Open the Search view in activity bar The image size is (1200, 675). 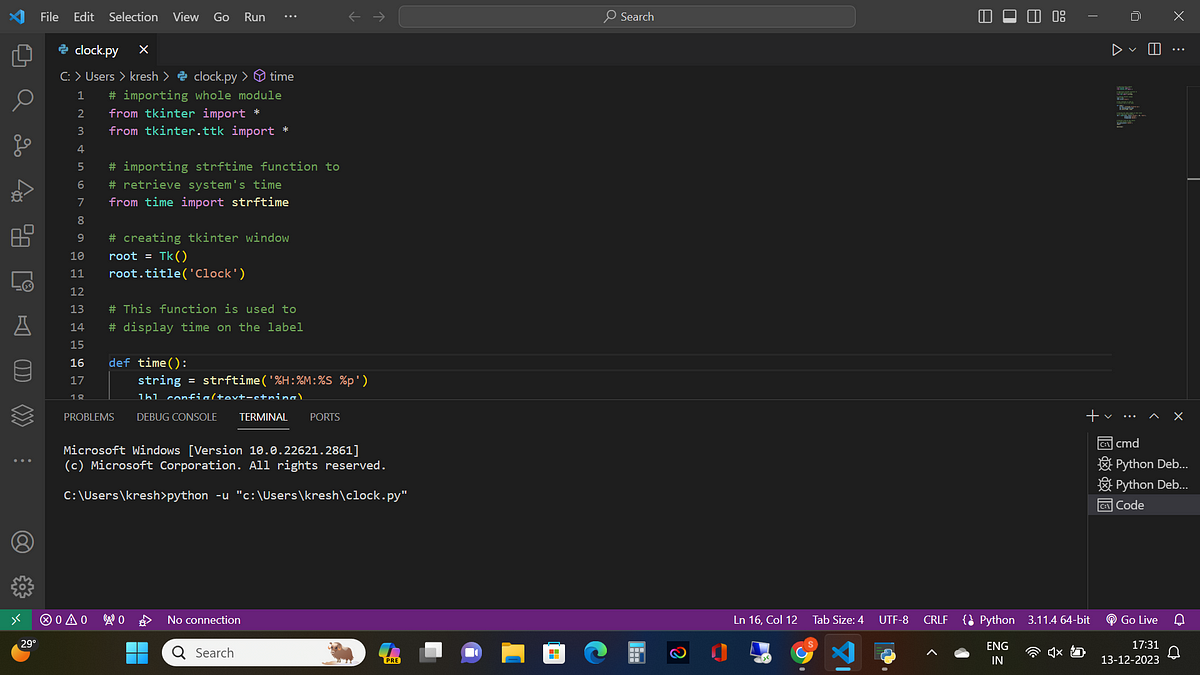point(22,100)
